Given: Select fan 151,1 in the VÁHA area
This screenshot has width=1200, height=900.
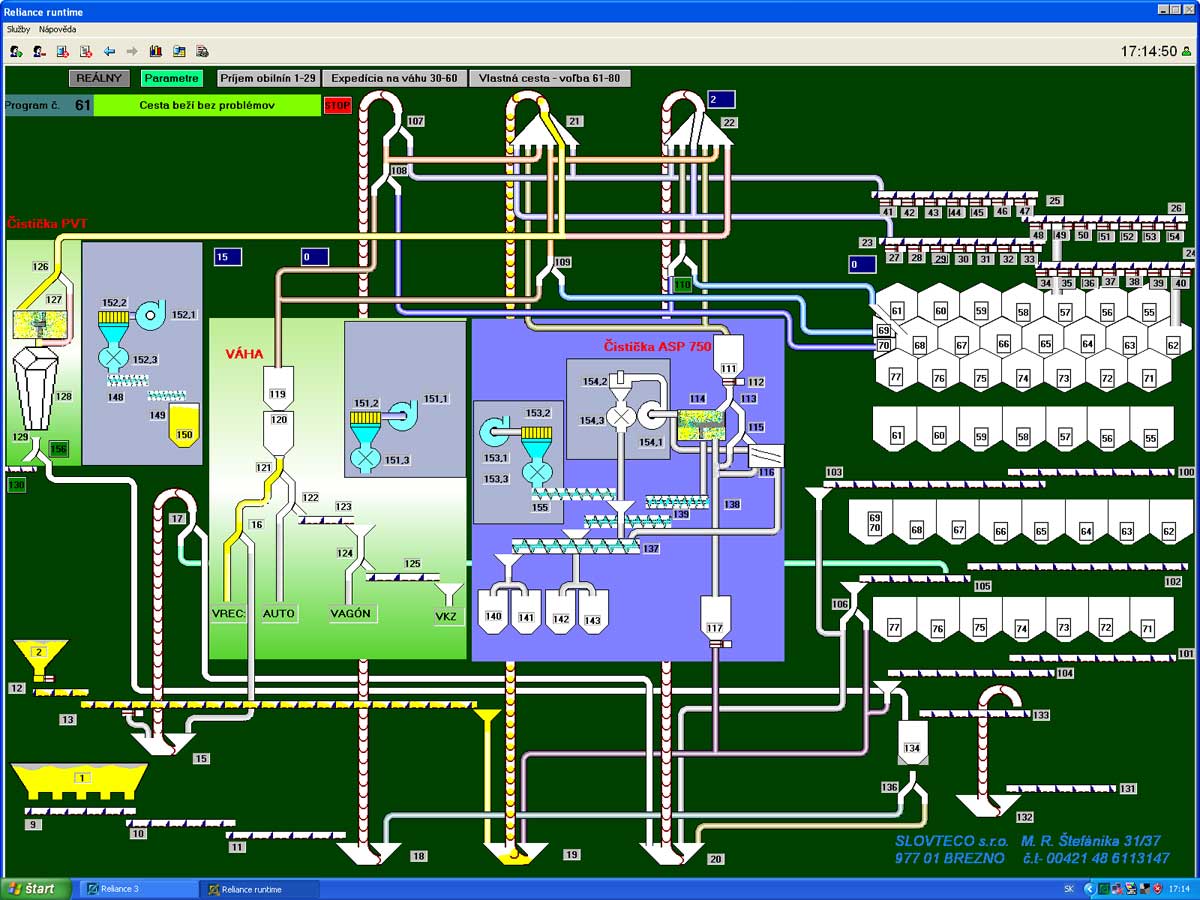Looking at the screenshot, I should [x=403, y=415].
